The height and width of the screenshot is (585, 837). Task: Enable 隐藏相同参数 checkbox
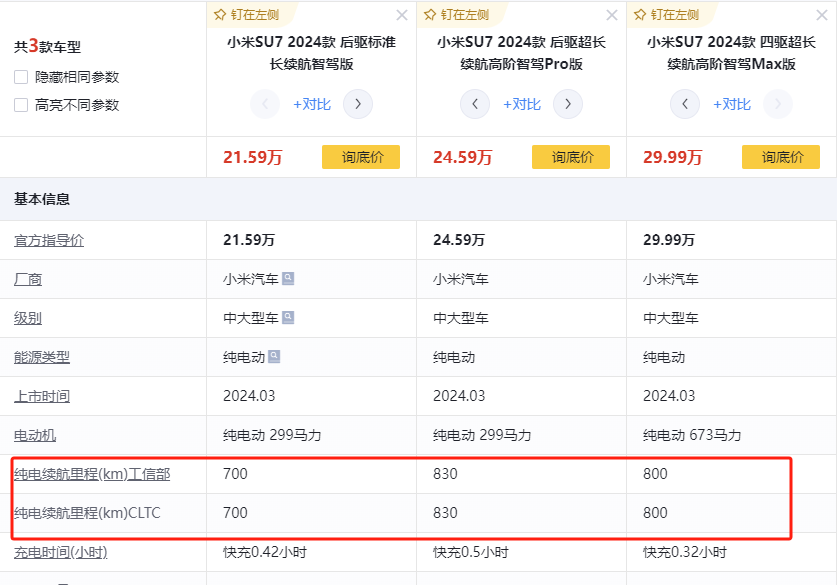click(x=21, y=77)
